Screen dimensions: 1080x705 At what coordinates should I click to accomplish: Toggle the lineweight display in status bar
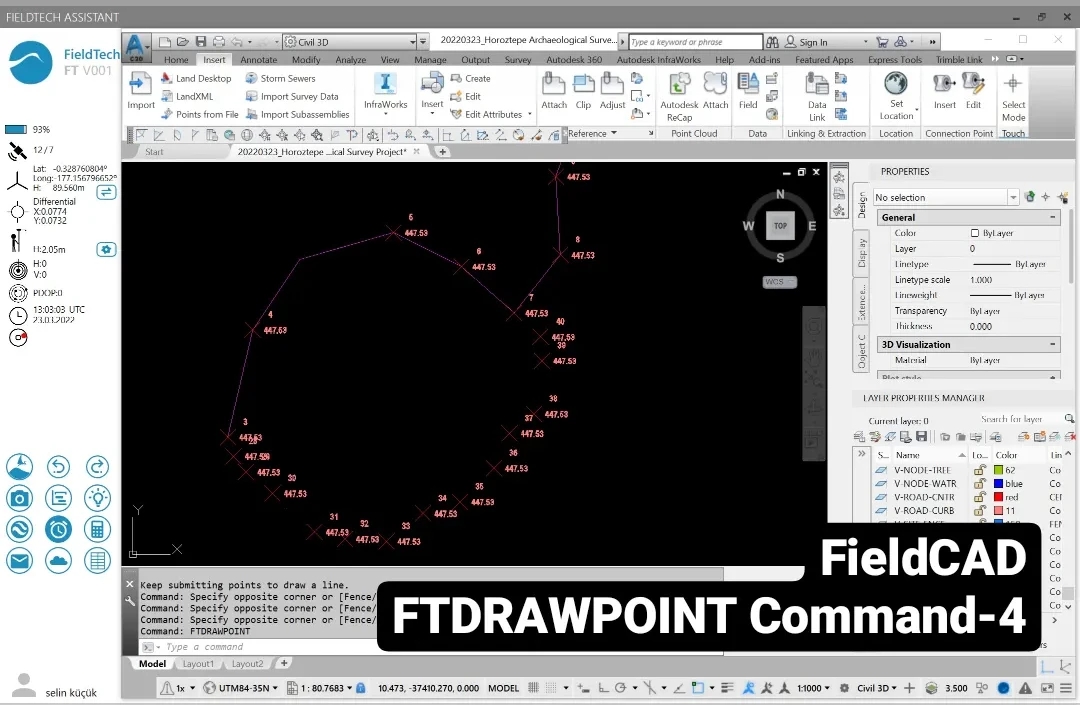(728, 688)
